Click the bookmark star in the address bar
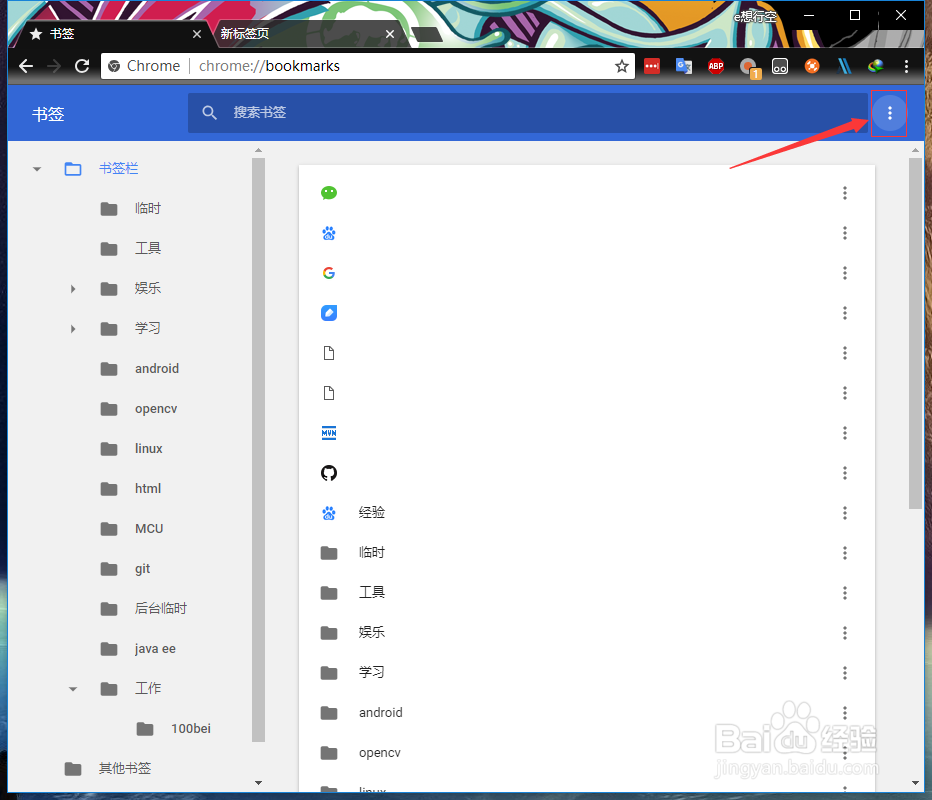 coord(622,66)
